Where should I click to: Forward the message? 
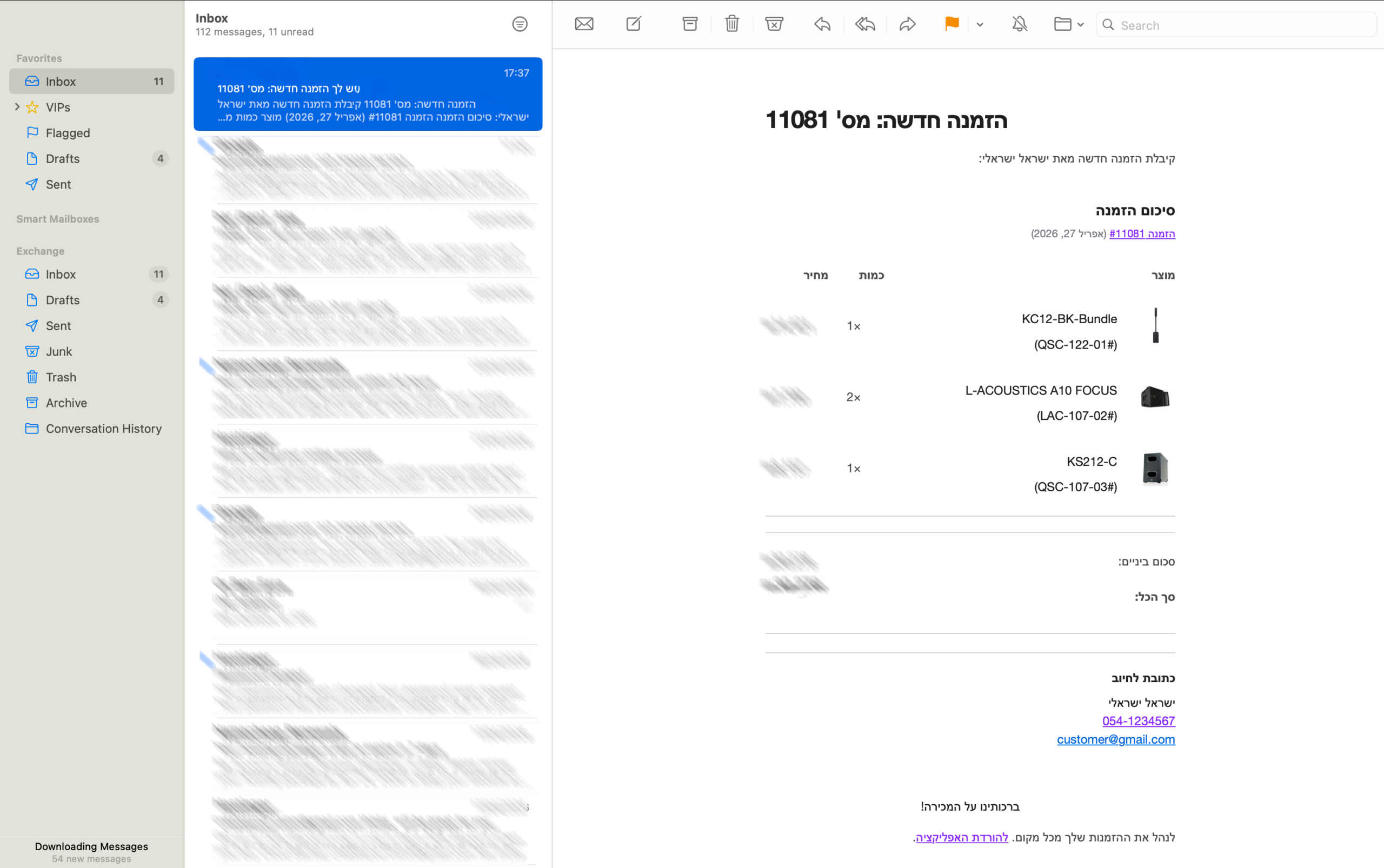907,24
